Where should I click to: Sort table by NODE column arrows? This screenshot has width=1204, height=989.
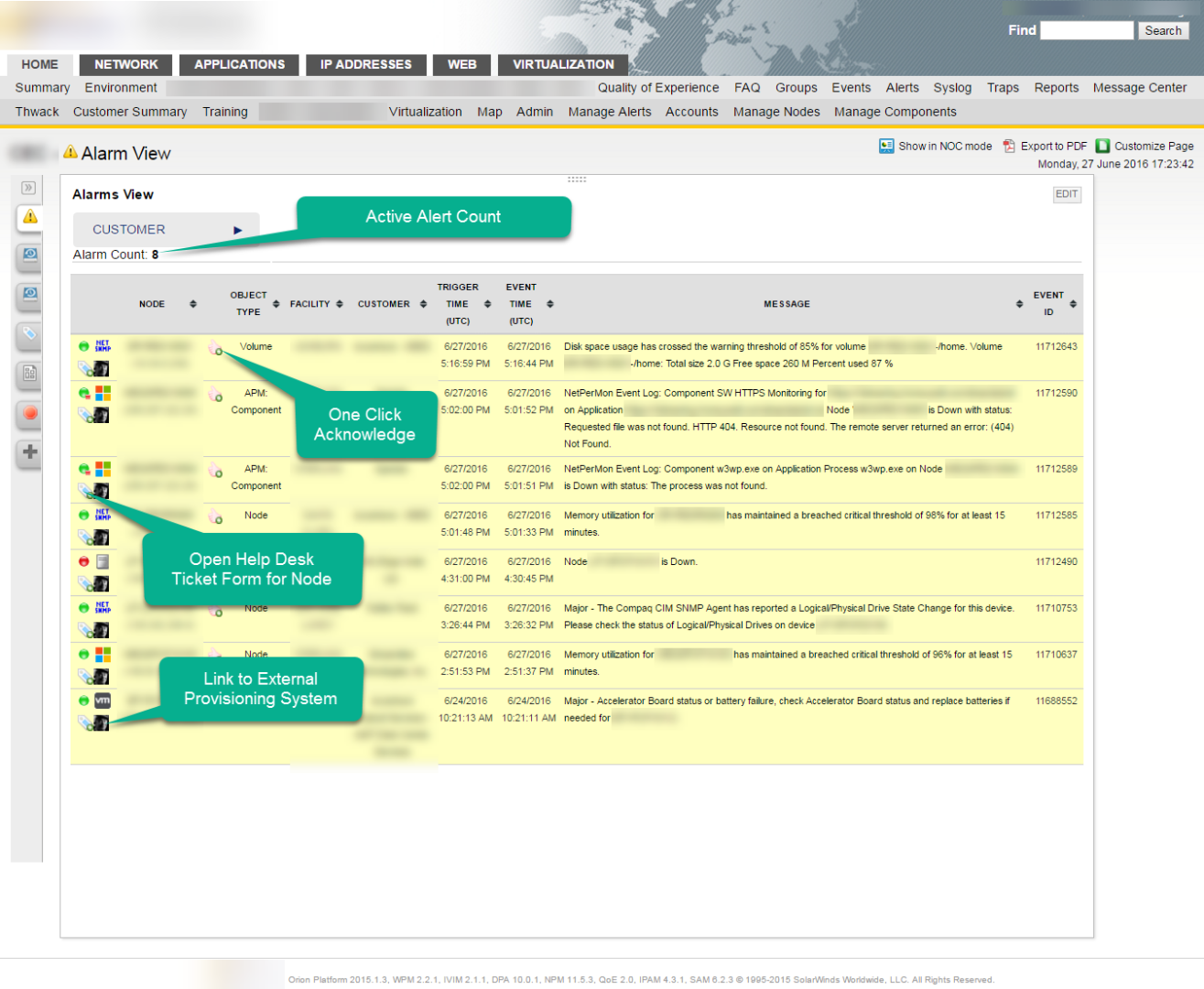[x=193, y=304]
